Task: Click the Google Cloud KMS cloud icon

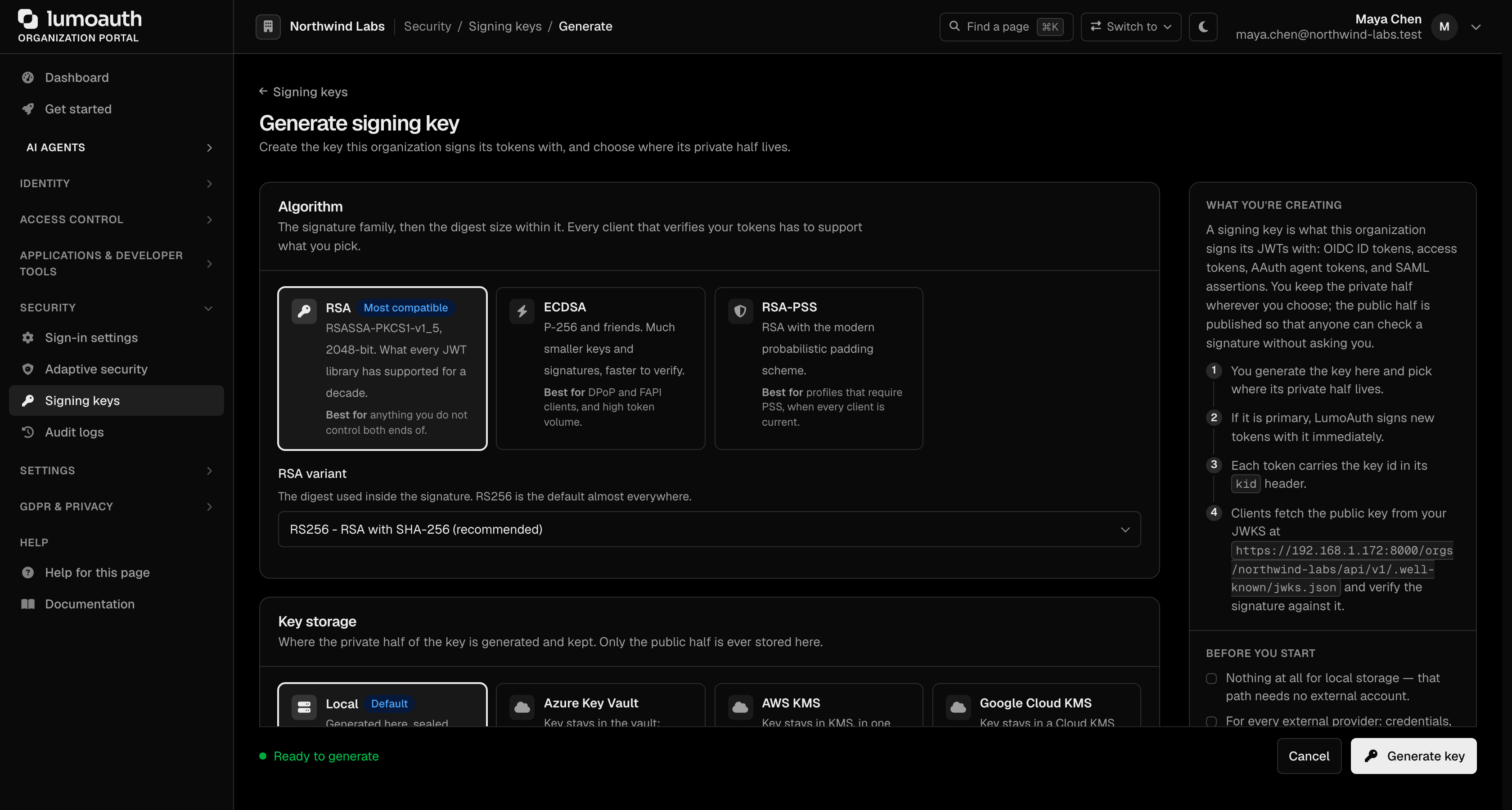Action: 958,706
